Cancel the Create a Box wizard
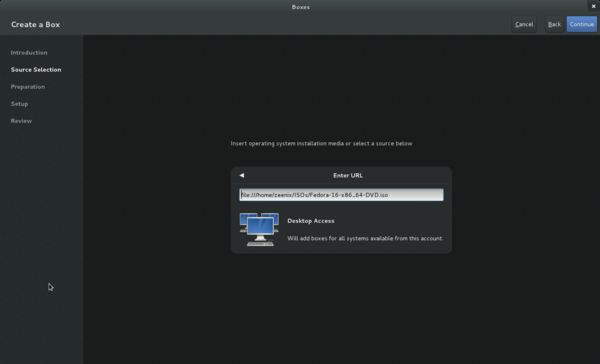 (x=524, y=24)
